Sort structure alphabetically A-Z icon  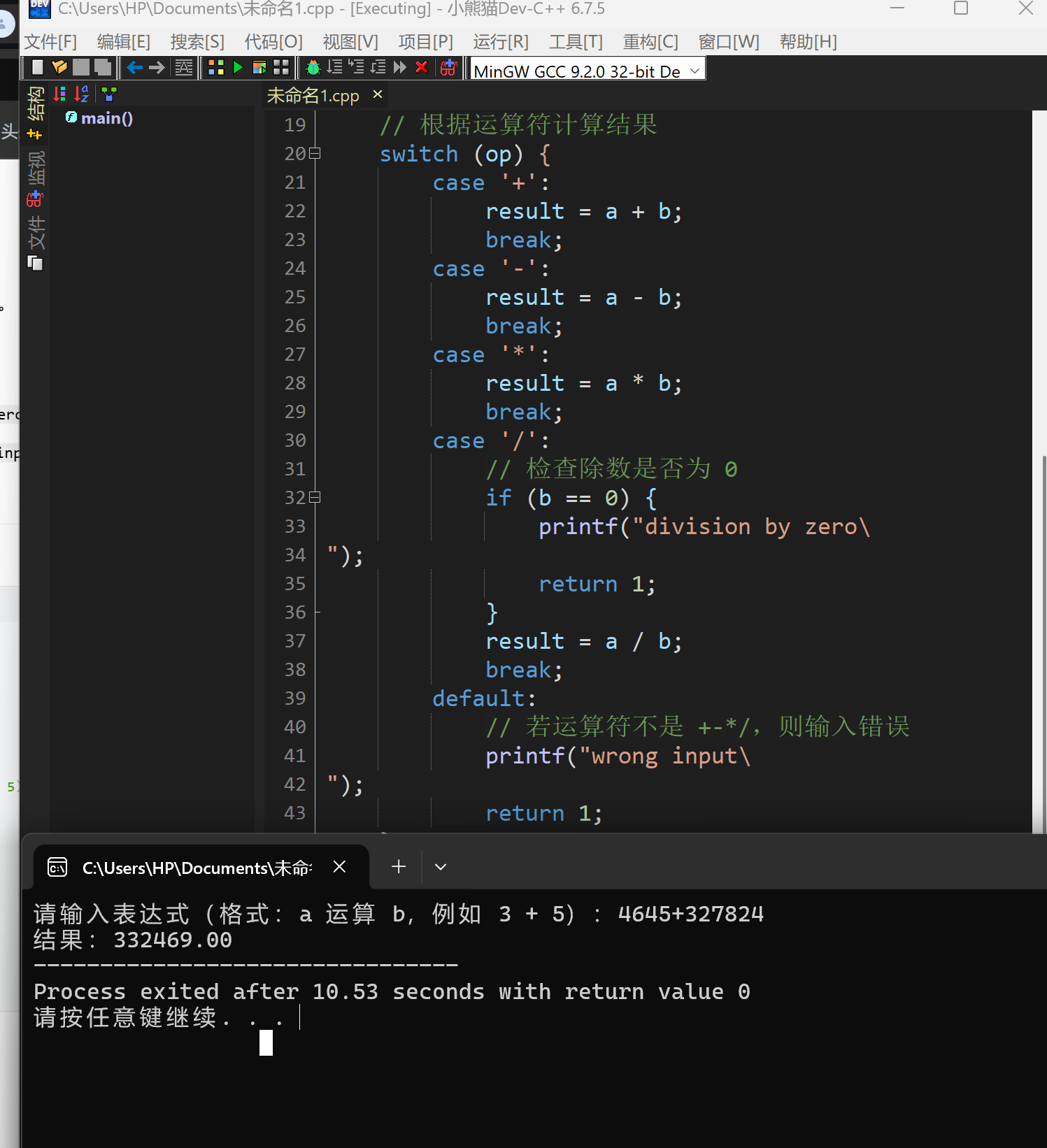click(82, 94)
